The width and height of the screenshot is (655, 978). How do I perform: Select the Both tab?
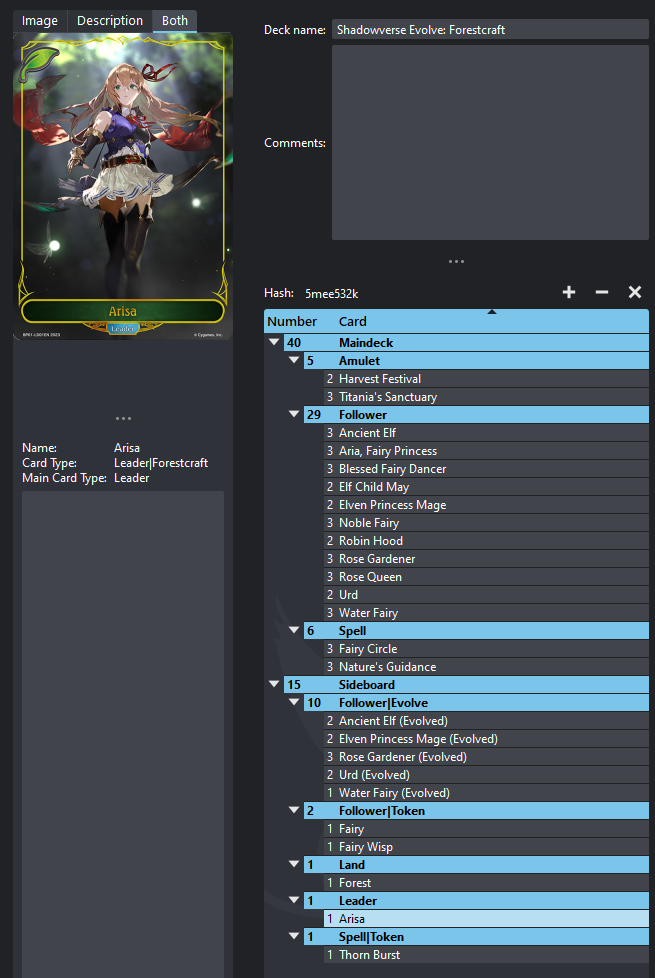(x=175, y=21)
